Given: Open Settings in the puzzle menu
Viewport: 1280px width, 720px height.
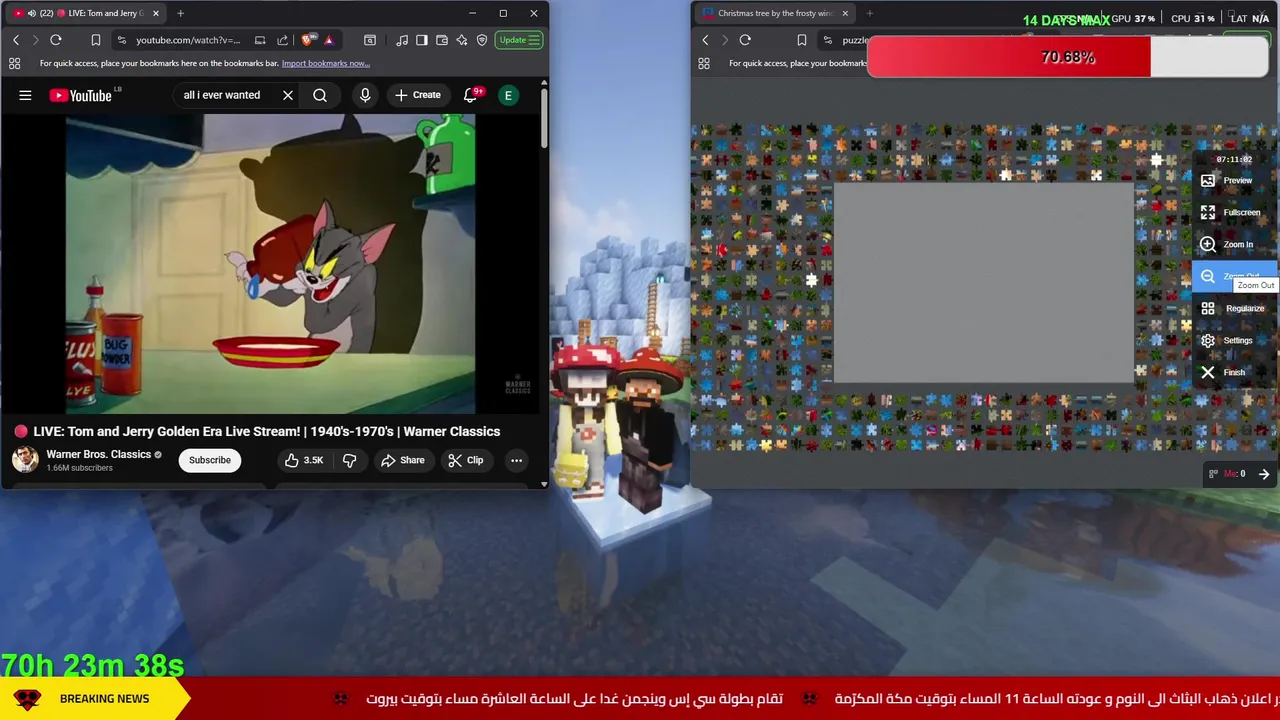Looking at the screenshot, I should [x=1234, y=340].
